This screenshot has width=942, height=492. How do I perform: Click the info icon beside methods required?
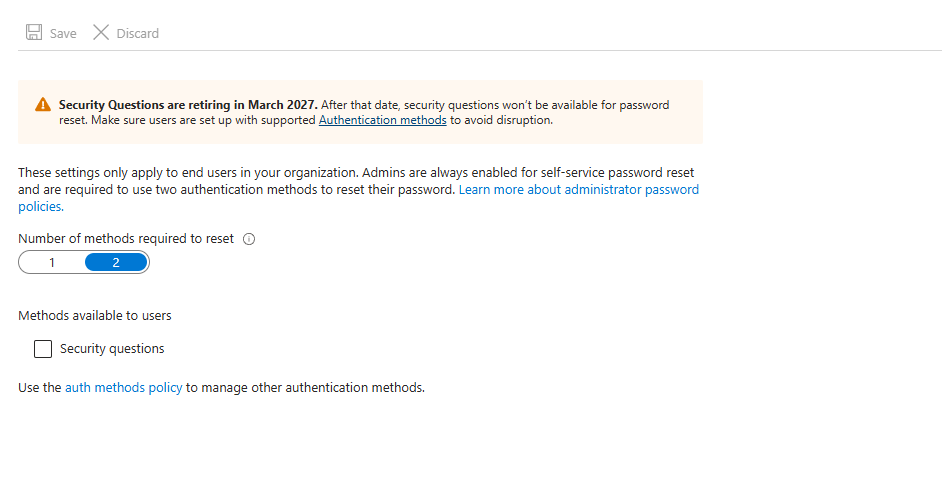click(x=249, y=239)
